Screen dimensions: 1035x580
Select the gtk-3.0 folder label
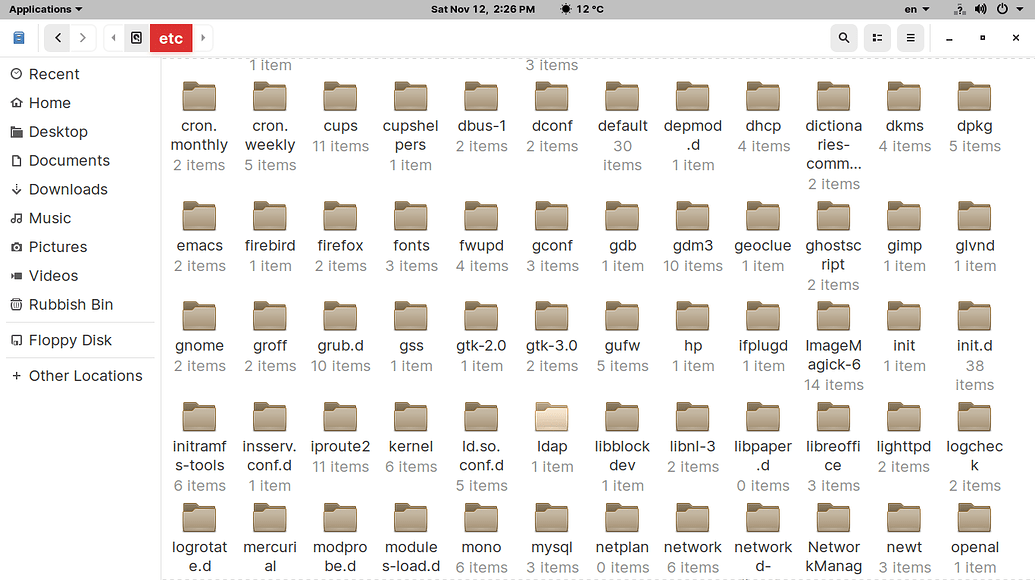(552, 346)
